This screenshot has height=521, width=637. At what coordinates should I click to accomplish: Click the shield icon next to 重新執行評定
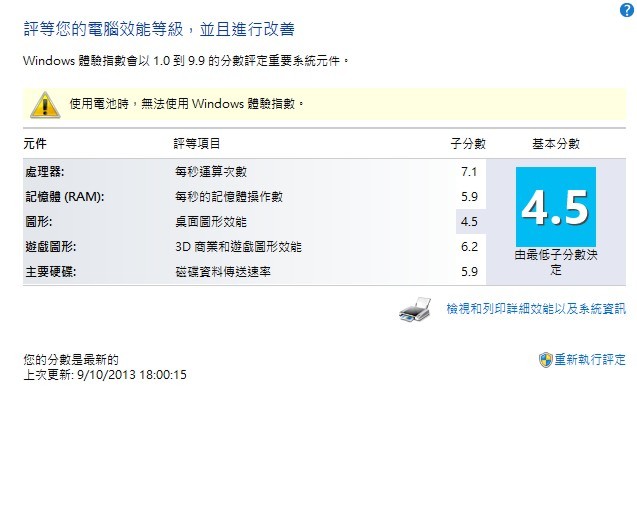pos(545,360)
